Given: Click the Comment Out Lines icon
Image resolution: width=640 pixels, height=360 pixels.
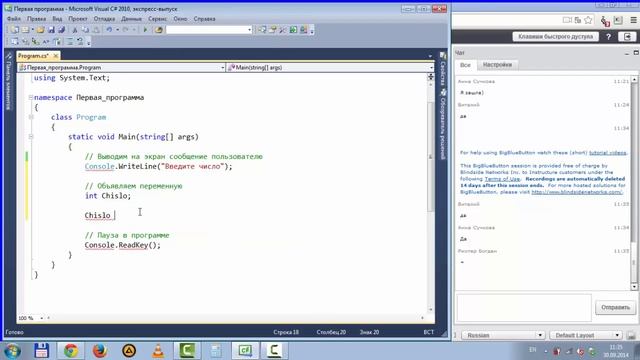Looking at the screenshot, I should [x=70, y=42].
